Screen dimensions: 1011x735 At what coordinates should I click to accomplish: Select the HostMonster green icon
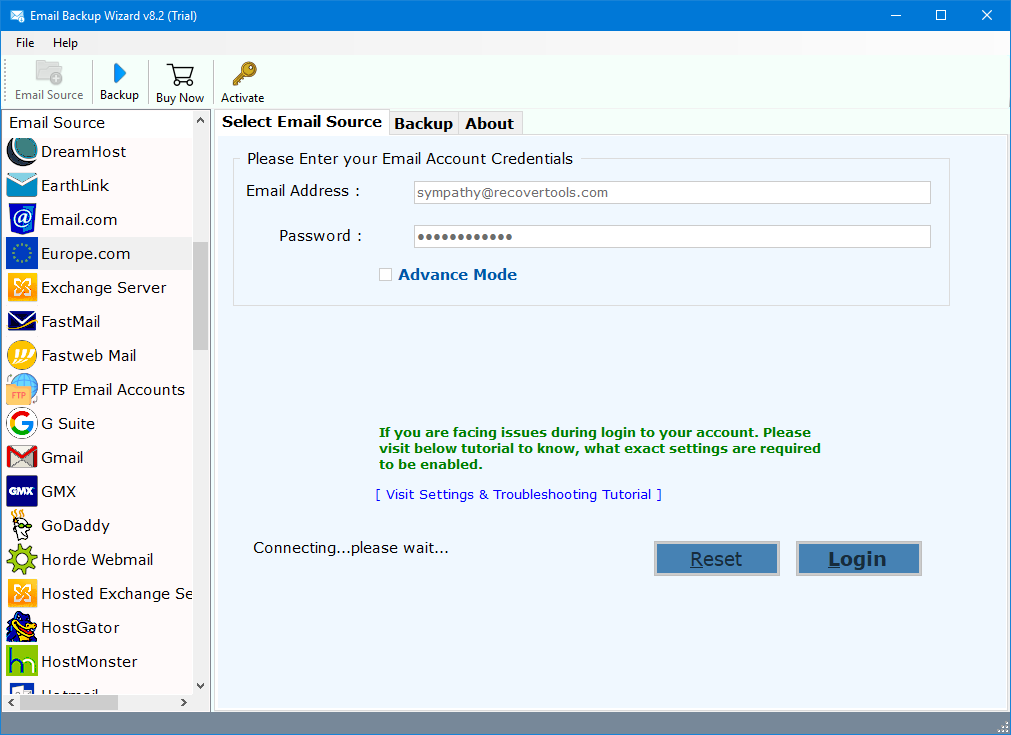[x=22, y=661]
